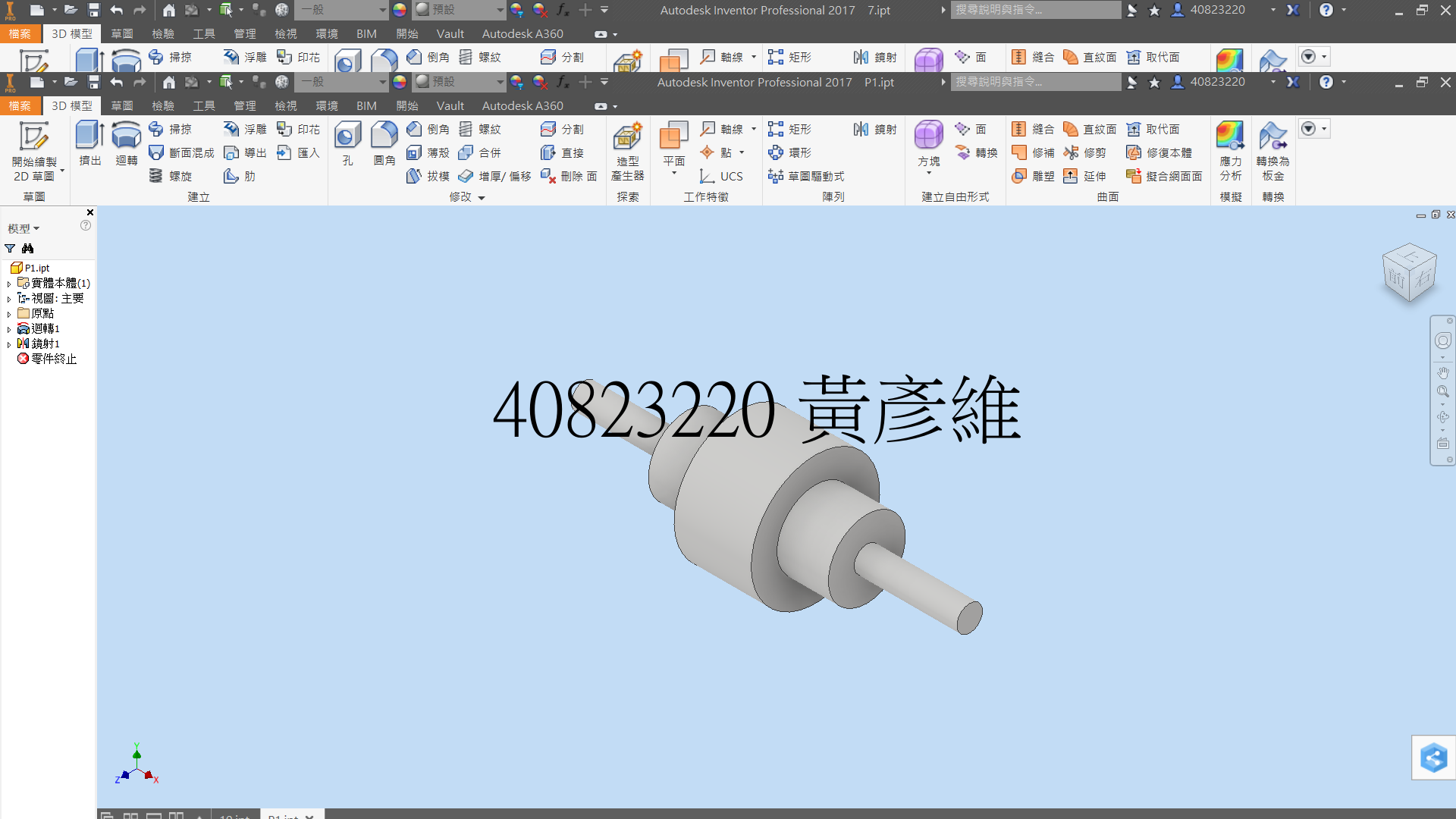The height and width of the screenshot is (819, 1456).
Task: Open the 檔案 file menu
Action: [20, 106]
